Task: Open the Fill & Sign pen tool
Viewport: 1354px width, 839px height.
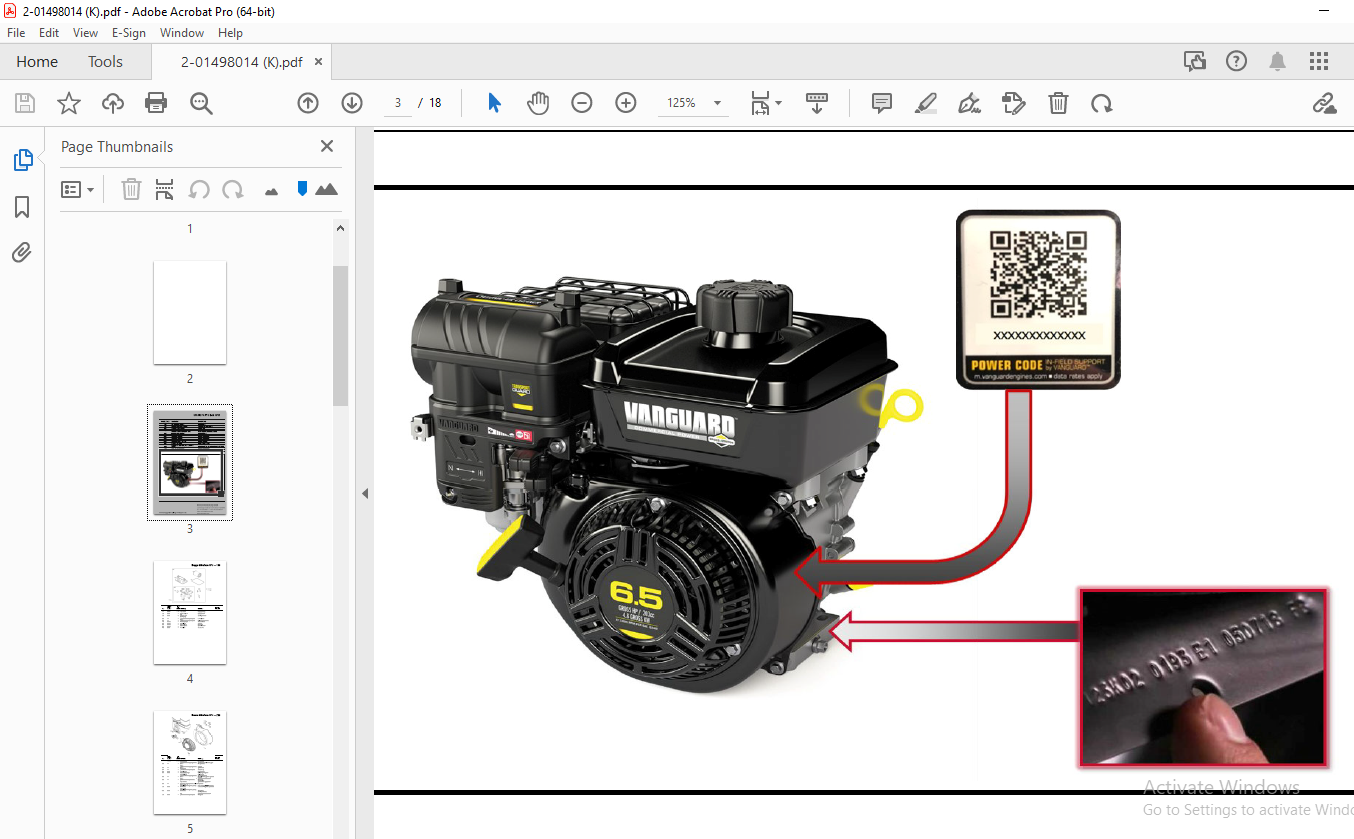Action: click(x=969, y=103)
